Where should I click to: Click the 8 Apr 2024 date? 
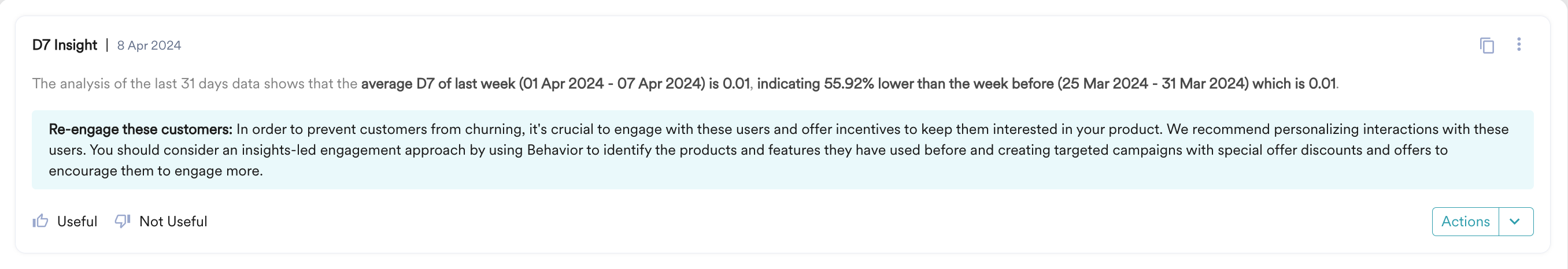tap(149, 46)
